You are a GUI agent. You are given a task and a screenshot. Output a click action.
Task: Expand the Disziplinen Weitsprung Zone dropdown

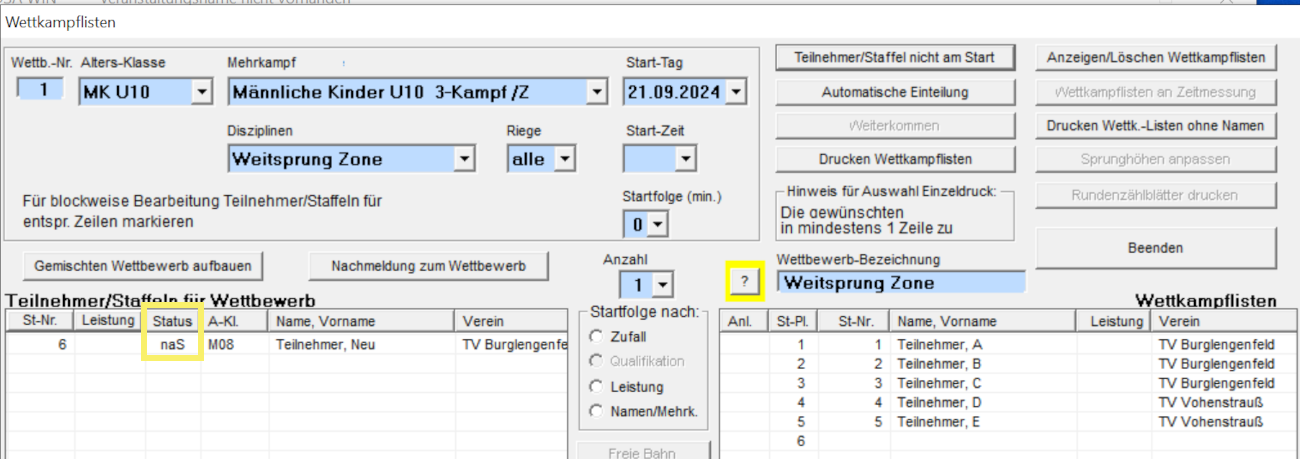click(x=463, y=159)
